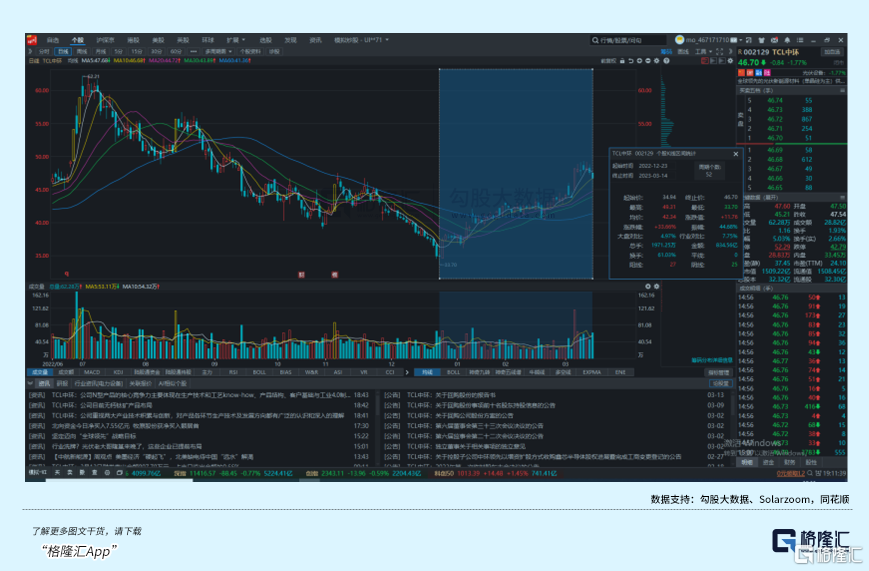Click 个股资料 button

[251, 52]
